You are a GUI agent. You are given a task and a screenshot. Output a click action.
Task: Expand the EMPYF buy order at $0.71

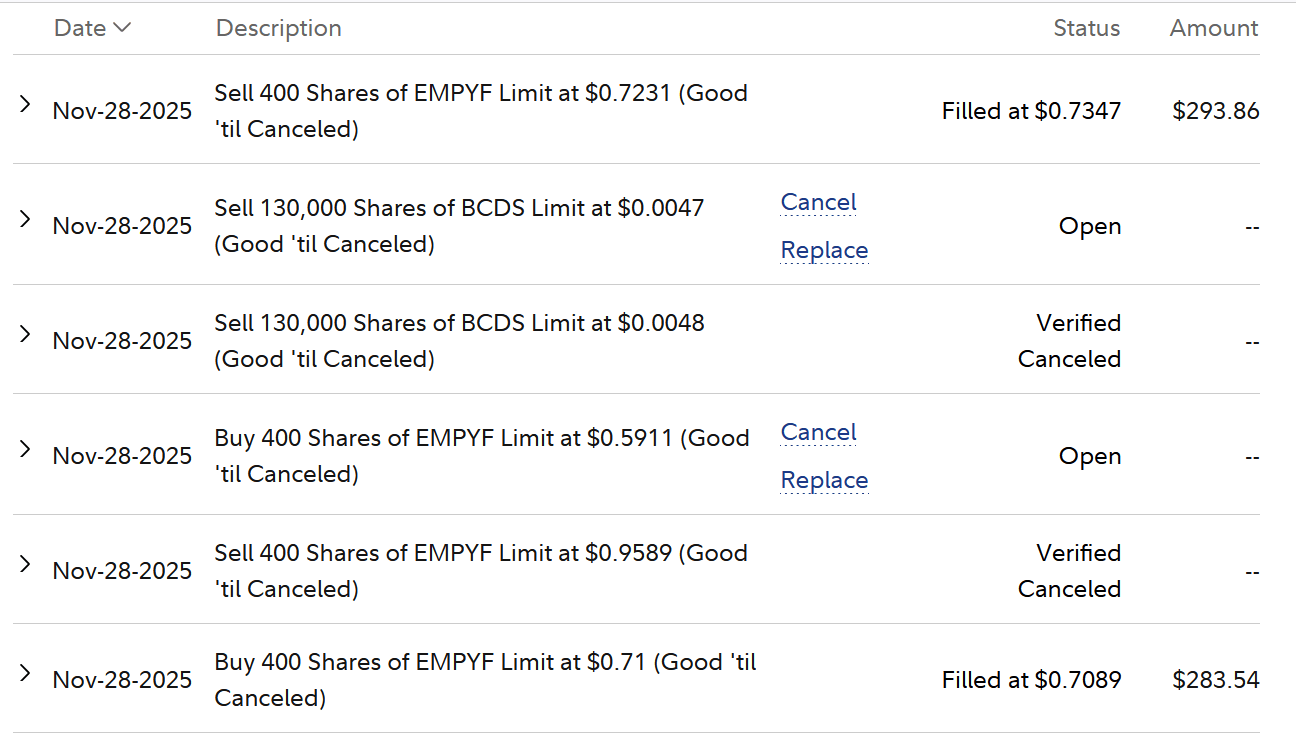coord(26,673)
